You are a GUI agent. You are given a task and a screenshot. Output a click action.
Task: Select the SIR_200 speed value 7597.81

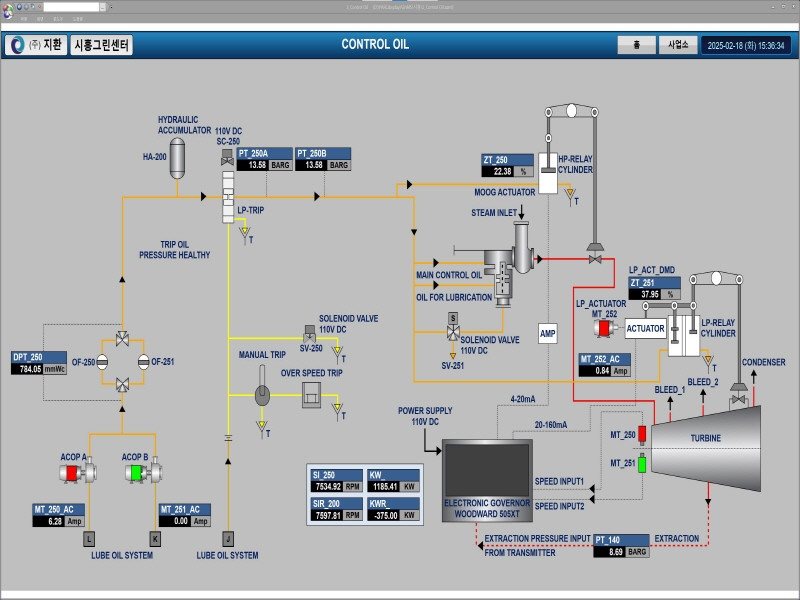(x=327, y=516)
